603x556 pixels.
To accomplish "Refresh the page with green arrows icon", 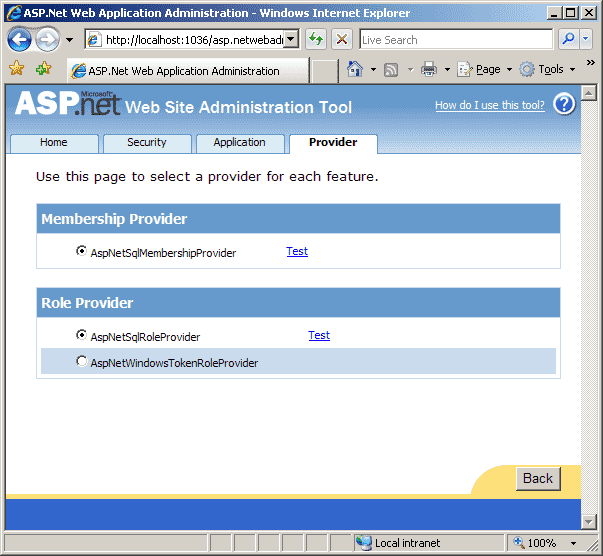I will pyautogui.click(x=316, y=39).
